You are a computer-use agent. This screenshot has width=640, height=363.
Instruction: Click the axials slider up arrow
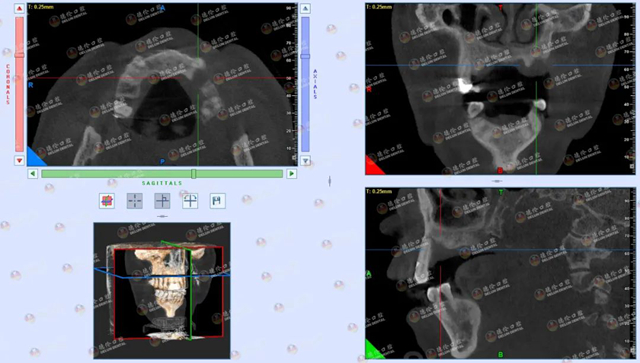(x=305, y=9)
